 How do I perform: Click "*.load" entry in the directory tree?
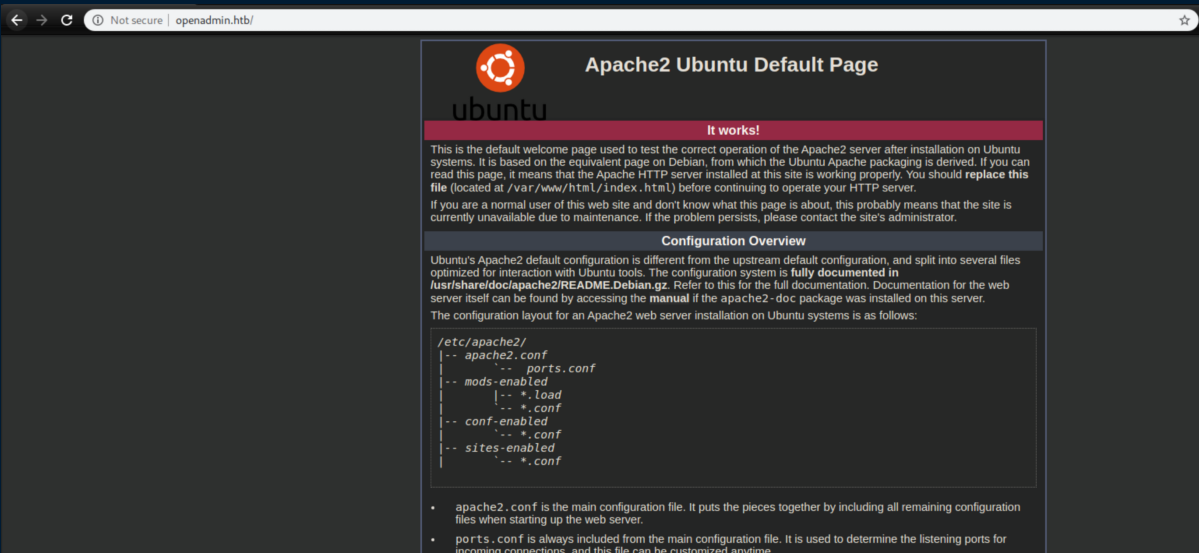click(540, 395)
